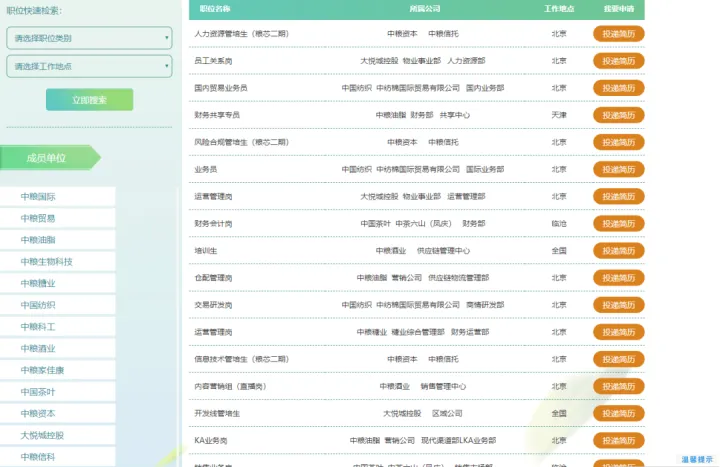Image resolution: width=720 pixels, height=467 pixels.
Task: Click the 我要申请 column header
Action: [x=619, y=9]
